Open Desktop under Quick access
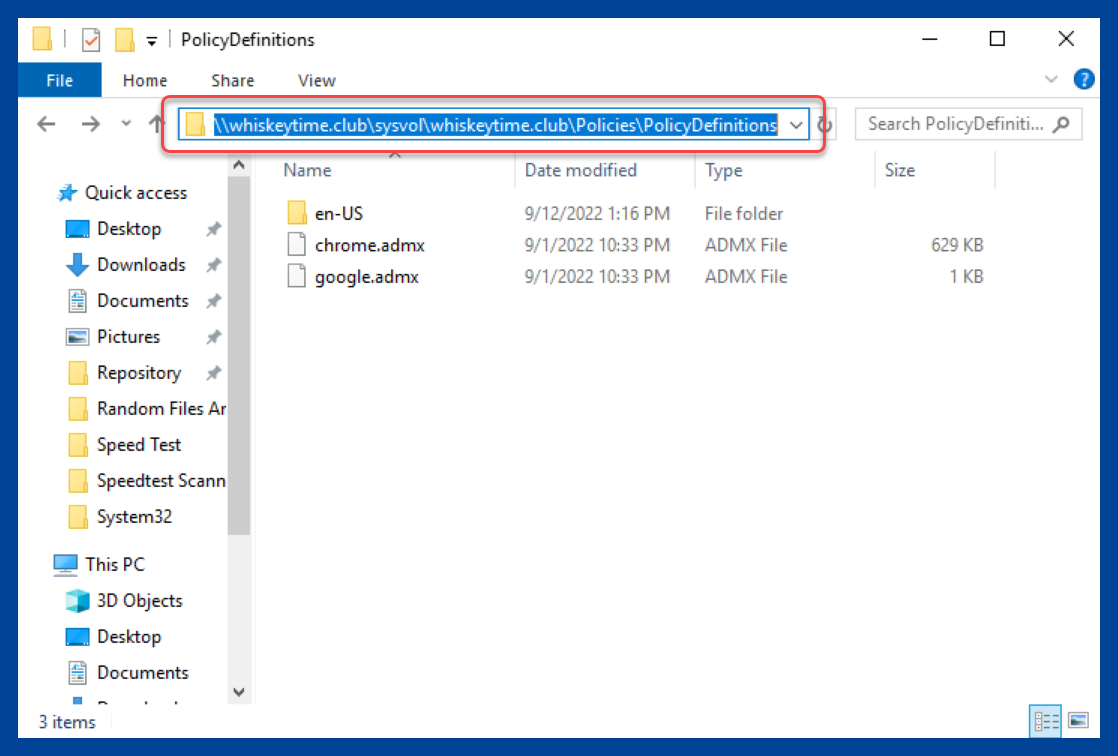This screenshot has width=1118, height=756. (129, 229)
